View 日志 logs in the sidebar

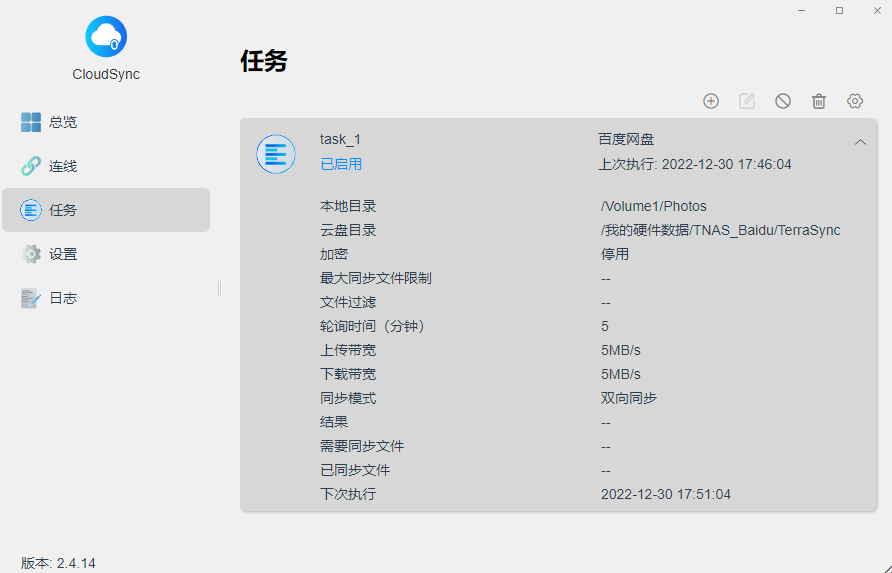[62, 298]
